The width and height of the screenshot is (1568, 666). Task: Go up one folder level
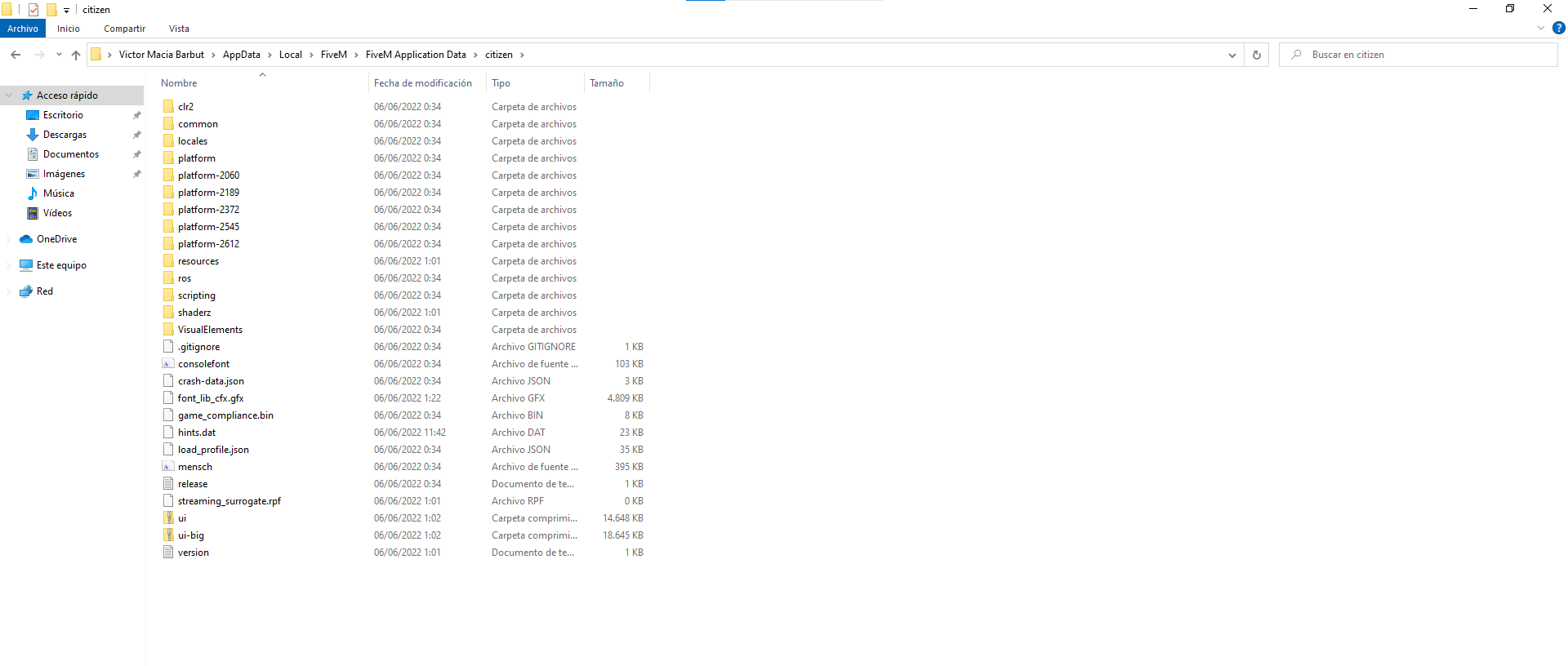[x=76, y=55]
